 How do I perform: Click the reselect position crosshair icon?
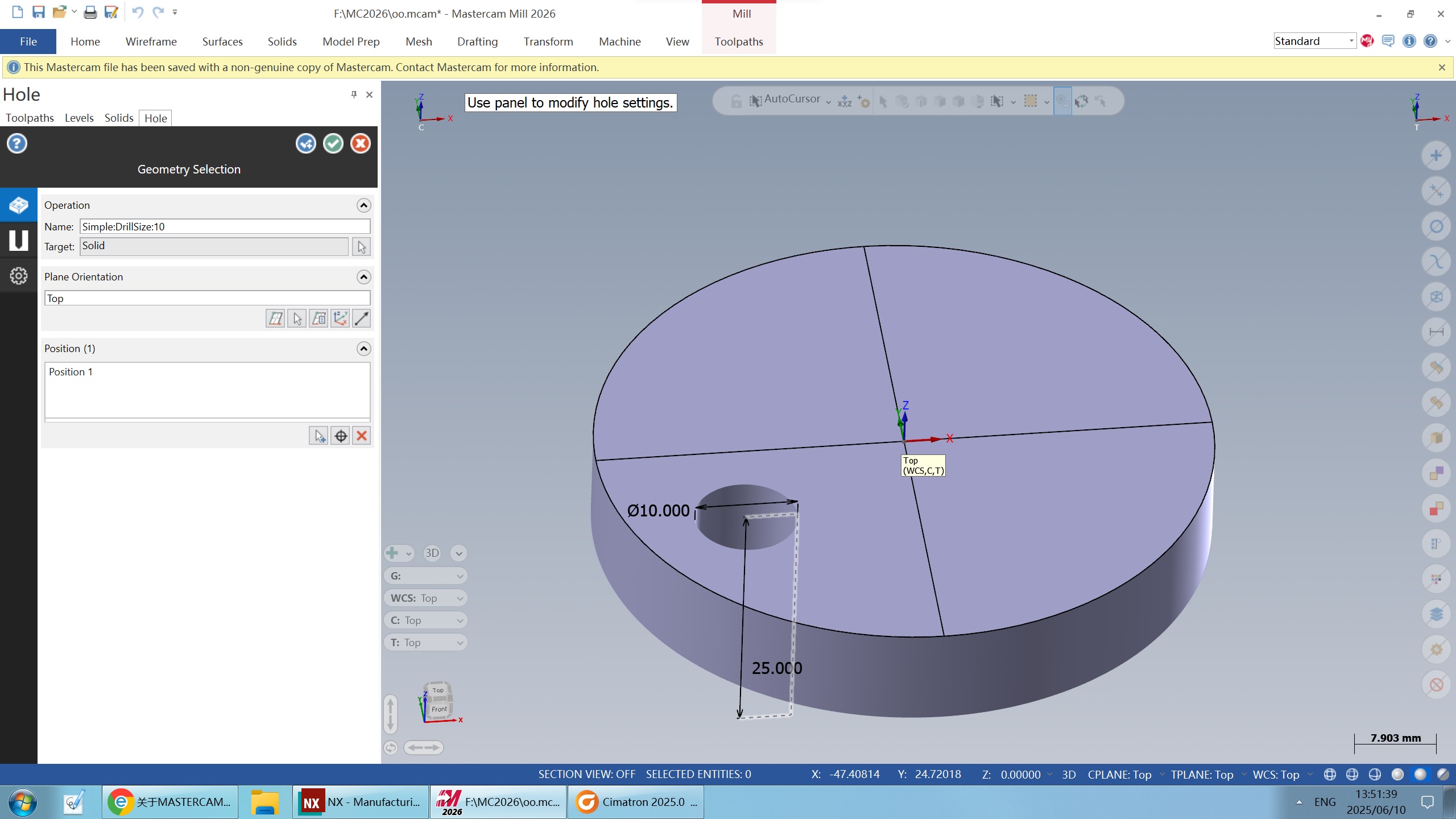340,436
